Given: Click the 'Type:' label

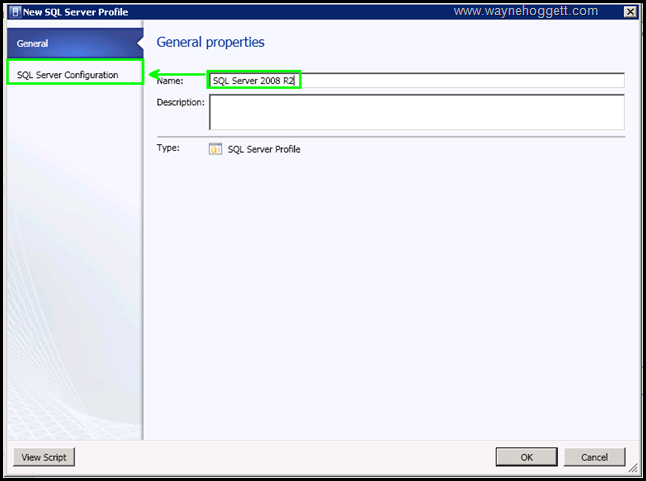Looking at the screenshot, I should click(x=168, y=147).
